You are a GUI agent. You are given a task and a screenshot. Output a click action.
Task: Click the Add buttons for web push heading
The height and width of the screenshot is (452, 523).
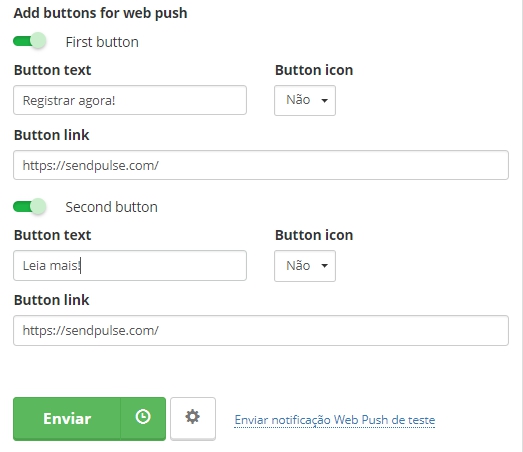coord(100,13)
